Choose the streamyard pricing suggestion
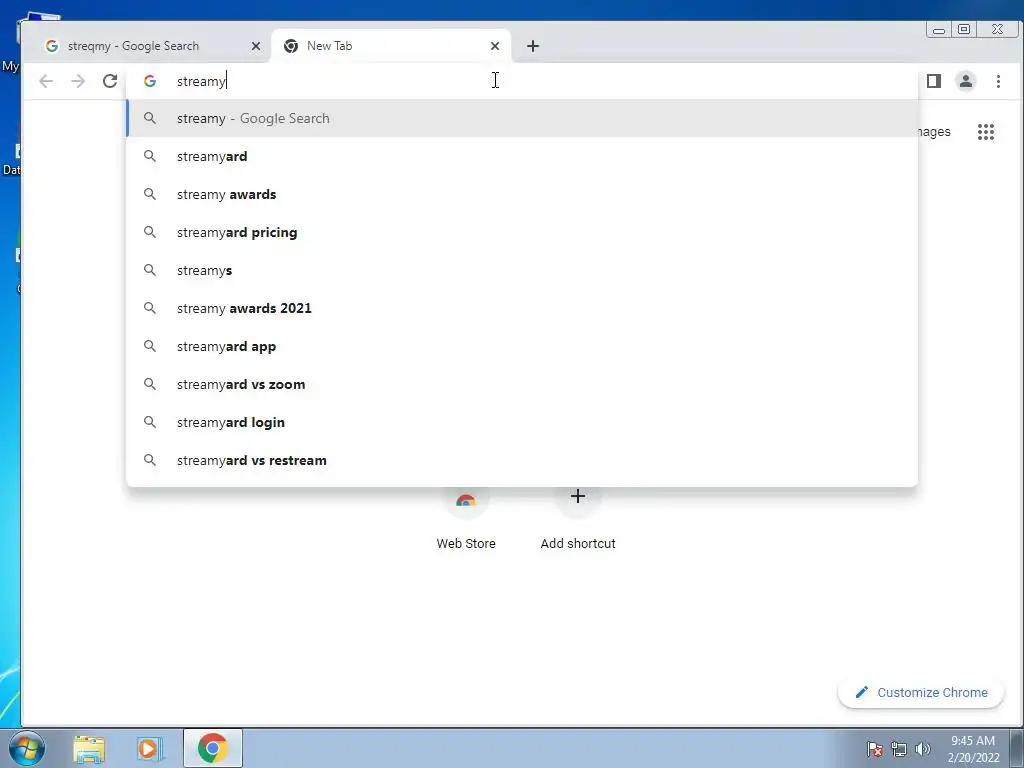Image resolution: width=1024 pixels, height=768 pixels. coord(522,232)
